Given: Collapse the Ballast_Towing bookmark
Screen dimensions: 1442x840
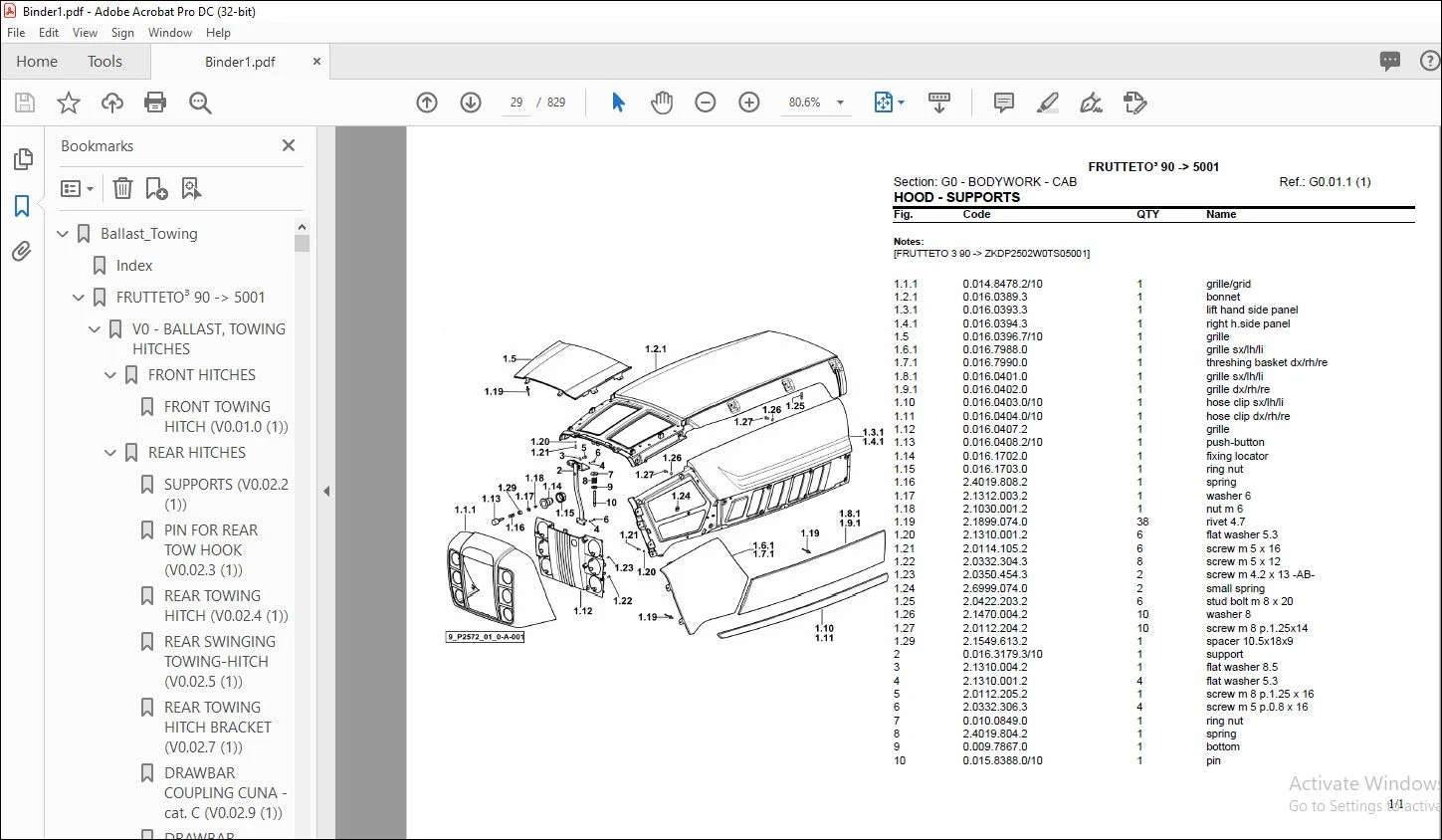Looking at the screenshot, I should tap(63, 234).
